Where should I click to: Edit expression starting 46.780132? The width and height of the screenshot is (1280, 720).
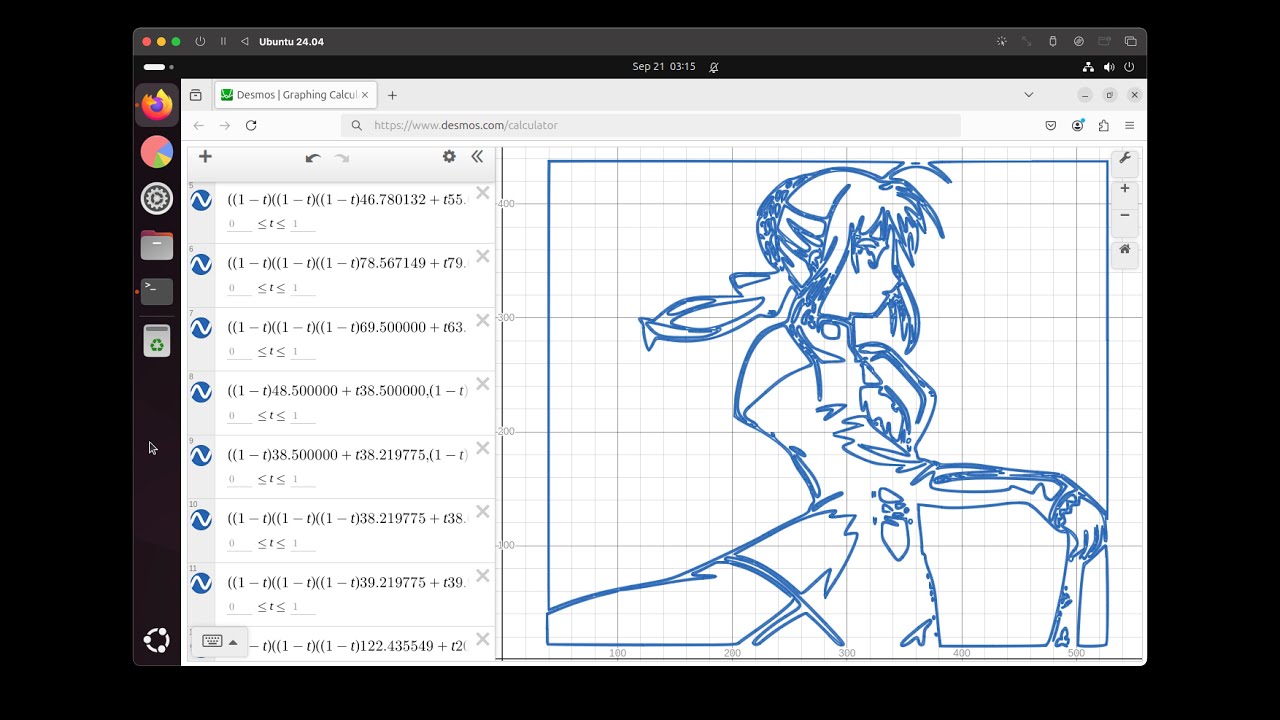tap(347, 199)
